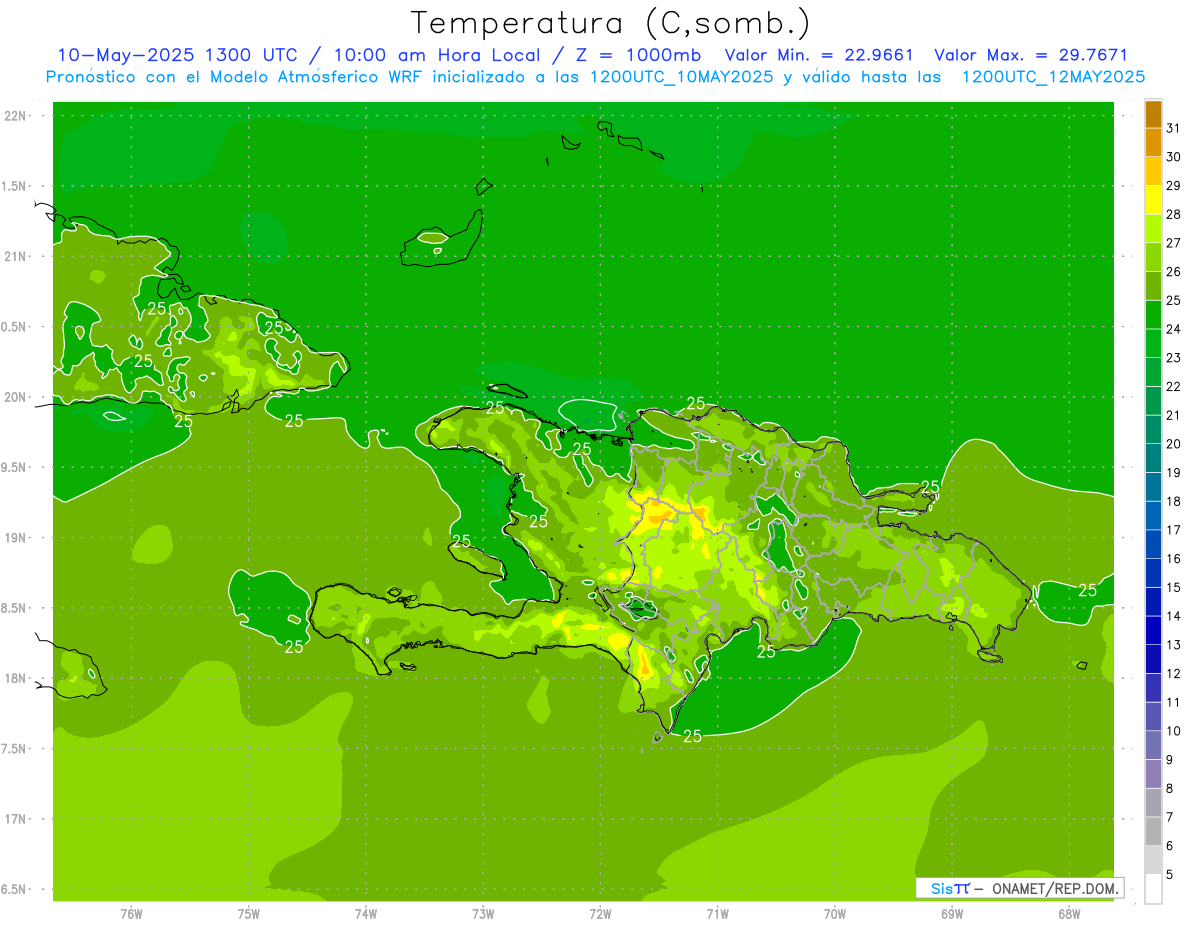Click the "Valor Max. = 29.7671" value
1200x927 pixels.
pyautogui.click(x=1031, y=55)
